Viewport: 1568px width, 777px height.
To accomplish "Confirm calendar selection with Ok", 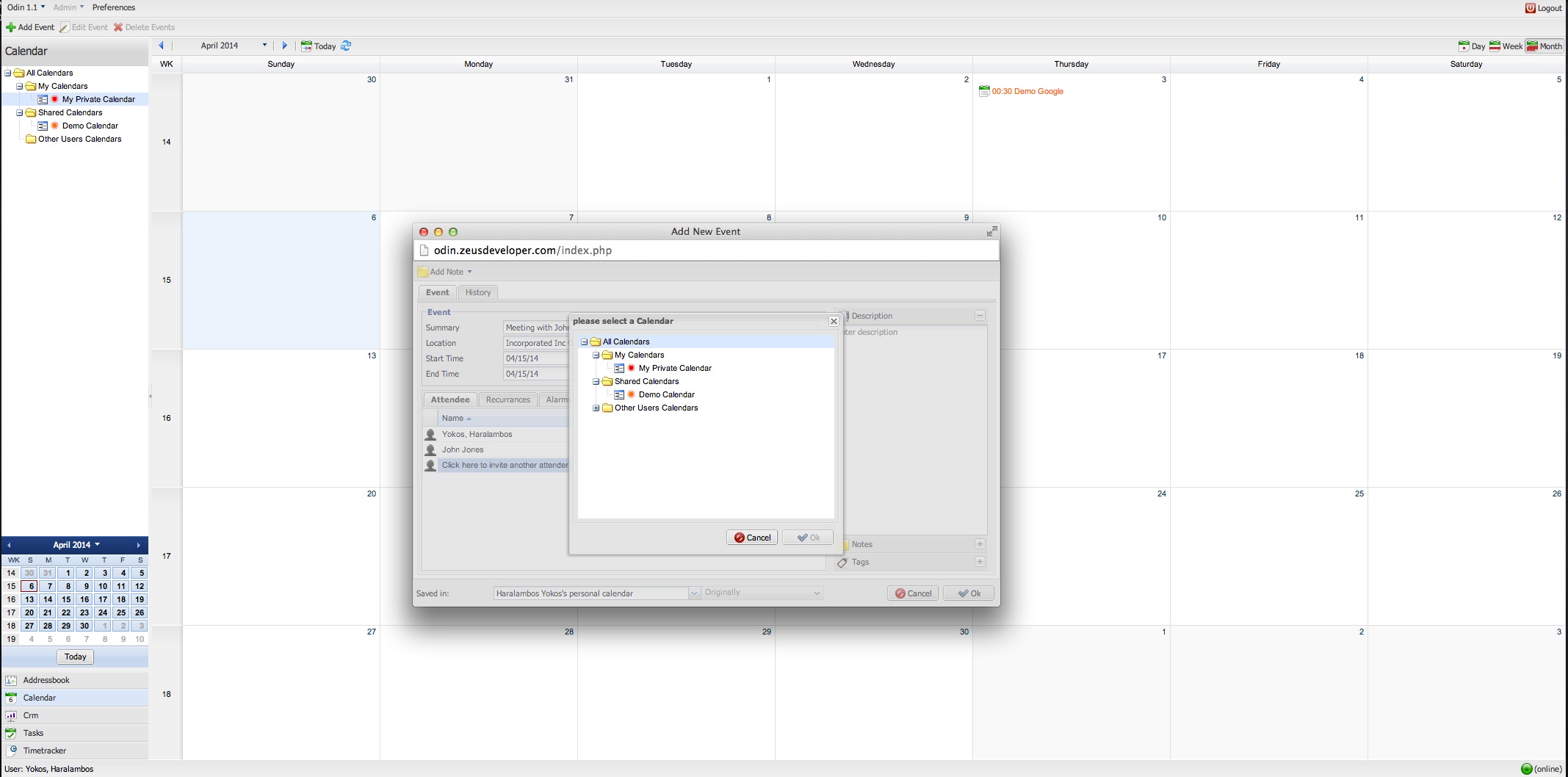I will tap(808, 538).
